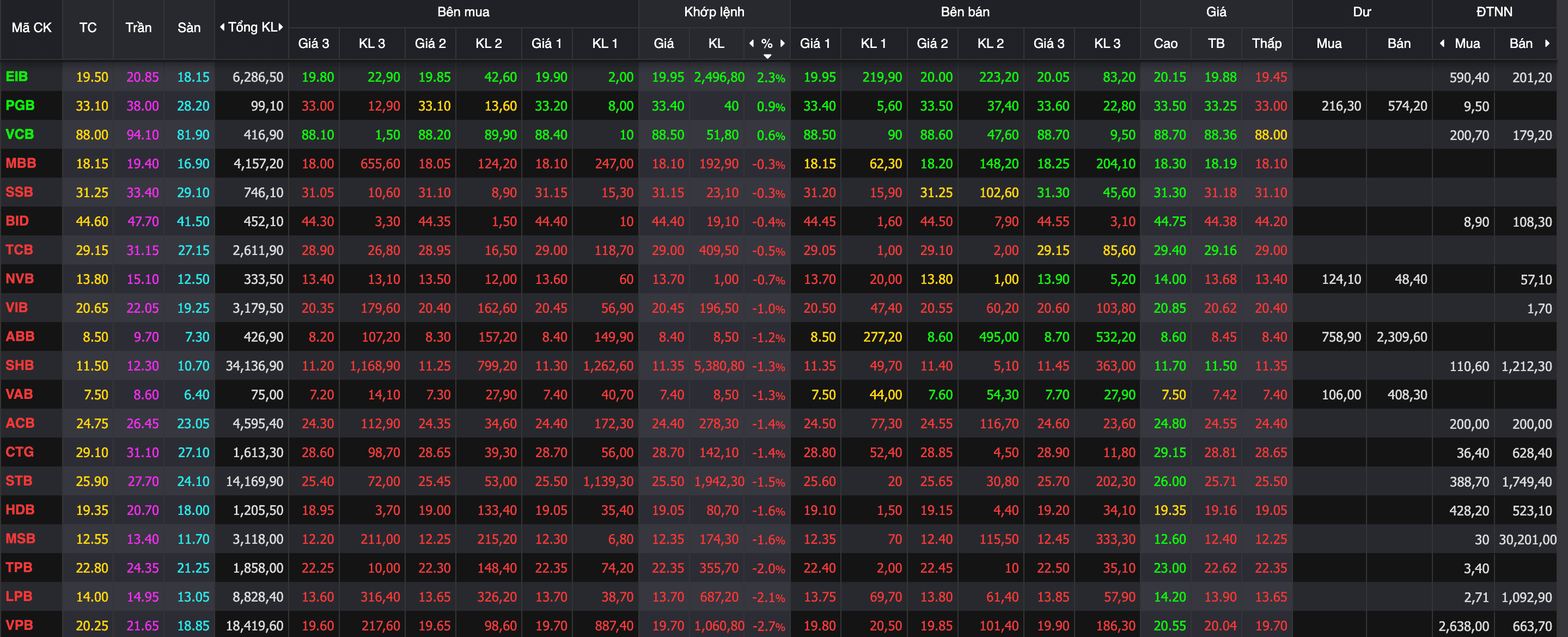Open the MSB stock symbol
This screenshot has width=1568, height=637.
20,538
